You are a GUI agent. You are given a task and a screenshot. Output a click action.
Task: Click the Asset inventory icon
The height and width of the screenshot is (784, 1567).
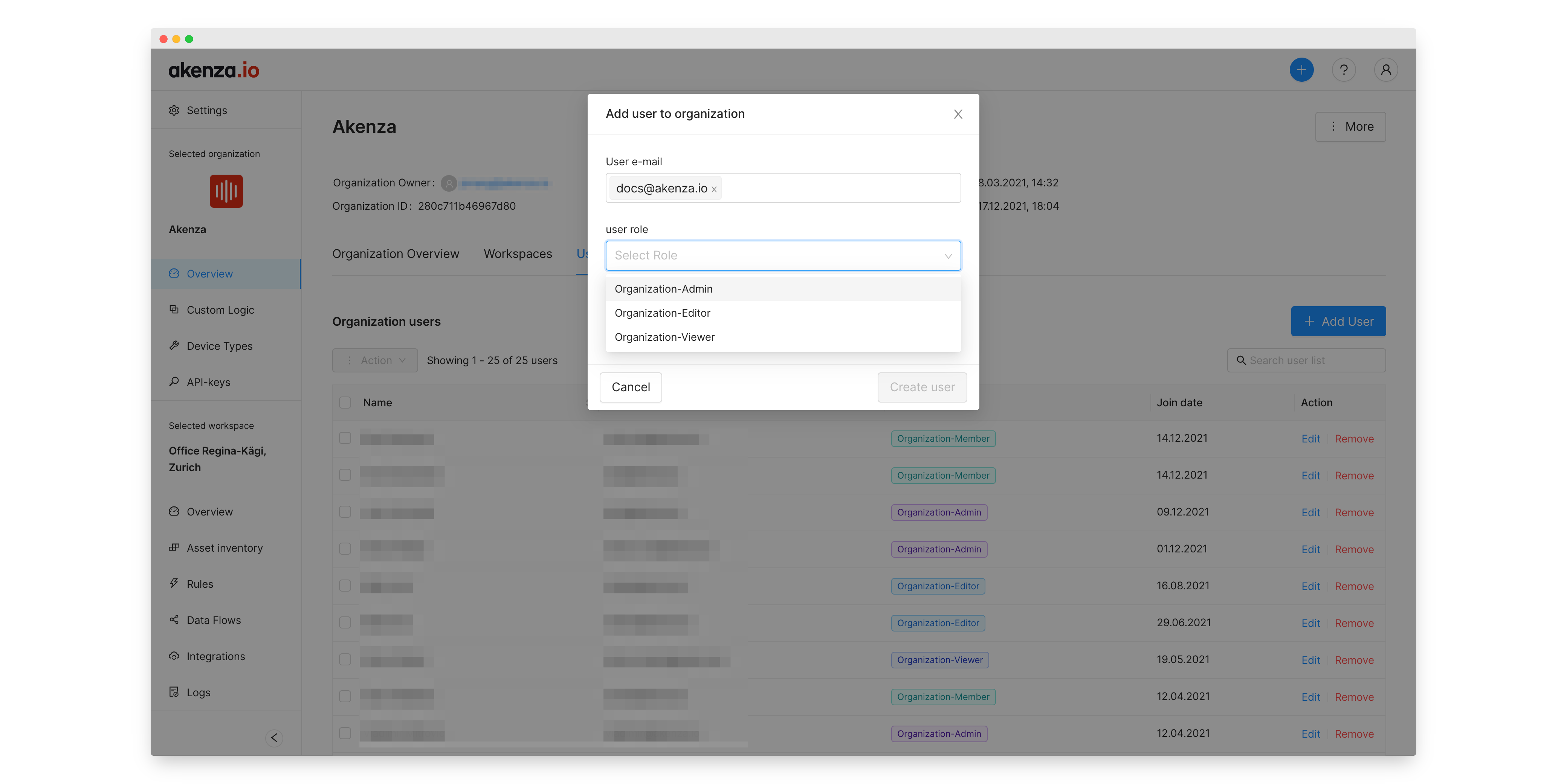174,548
